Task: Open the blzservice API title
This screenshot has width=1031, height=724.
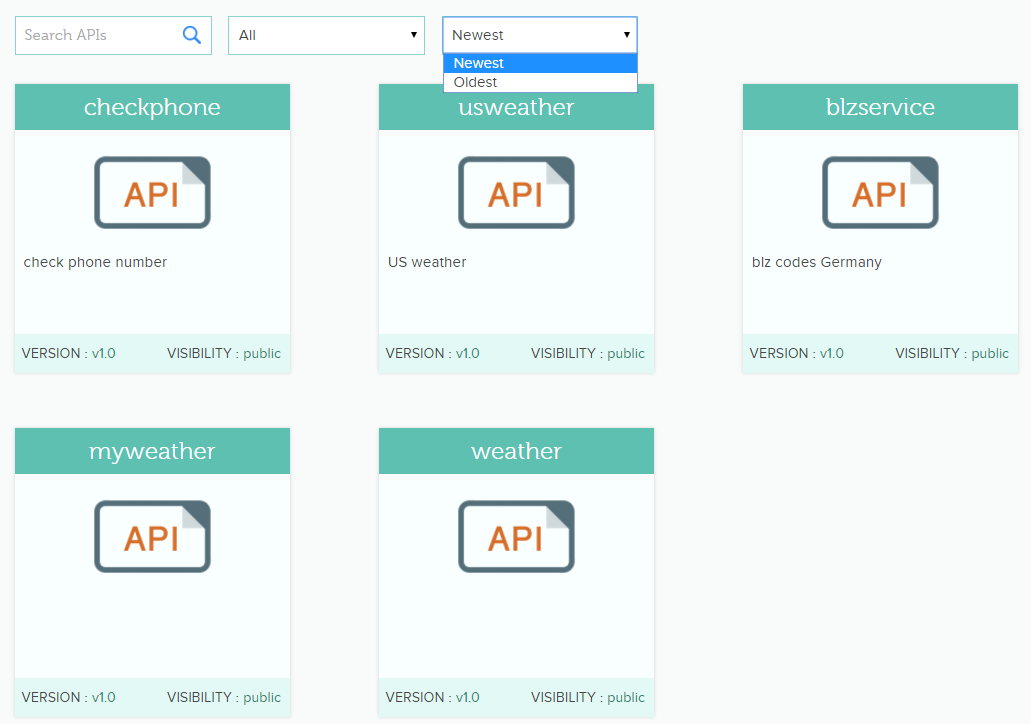Action: [880, 107]
